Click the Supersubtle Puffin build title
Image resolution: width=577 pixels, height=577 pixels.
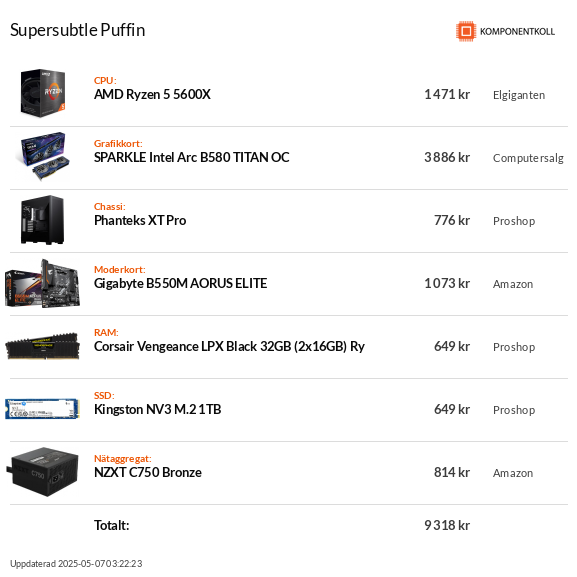coord(78,30)
